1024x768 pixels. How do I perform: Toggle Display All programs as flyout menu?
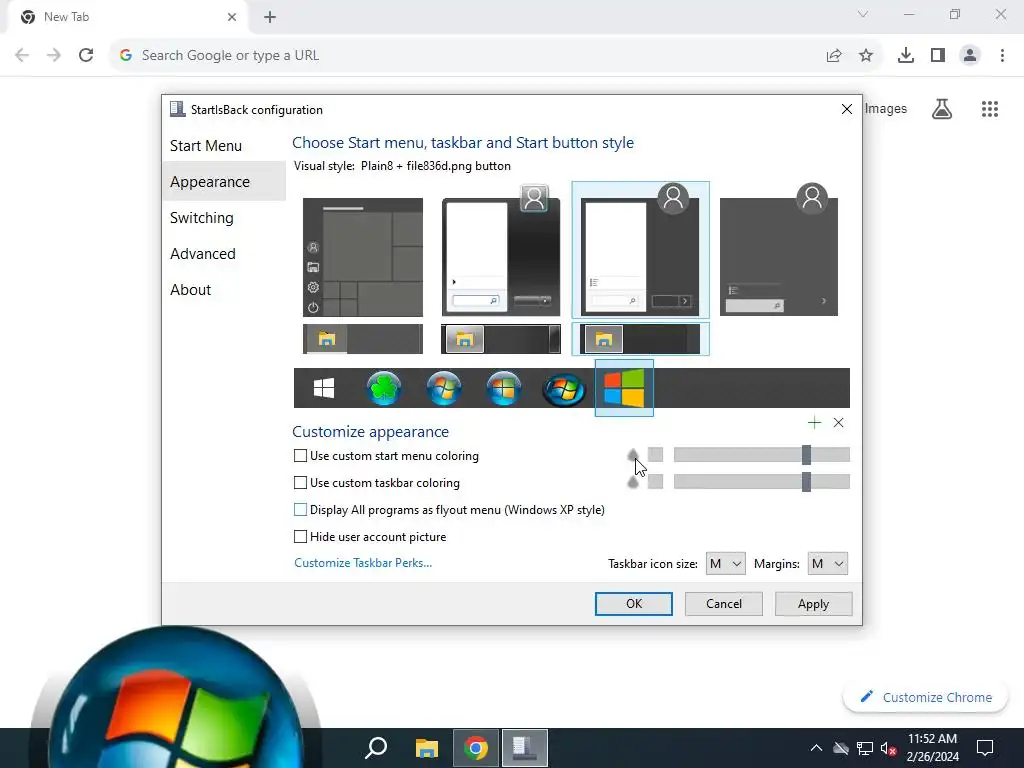click(x=300, y=509)
